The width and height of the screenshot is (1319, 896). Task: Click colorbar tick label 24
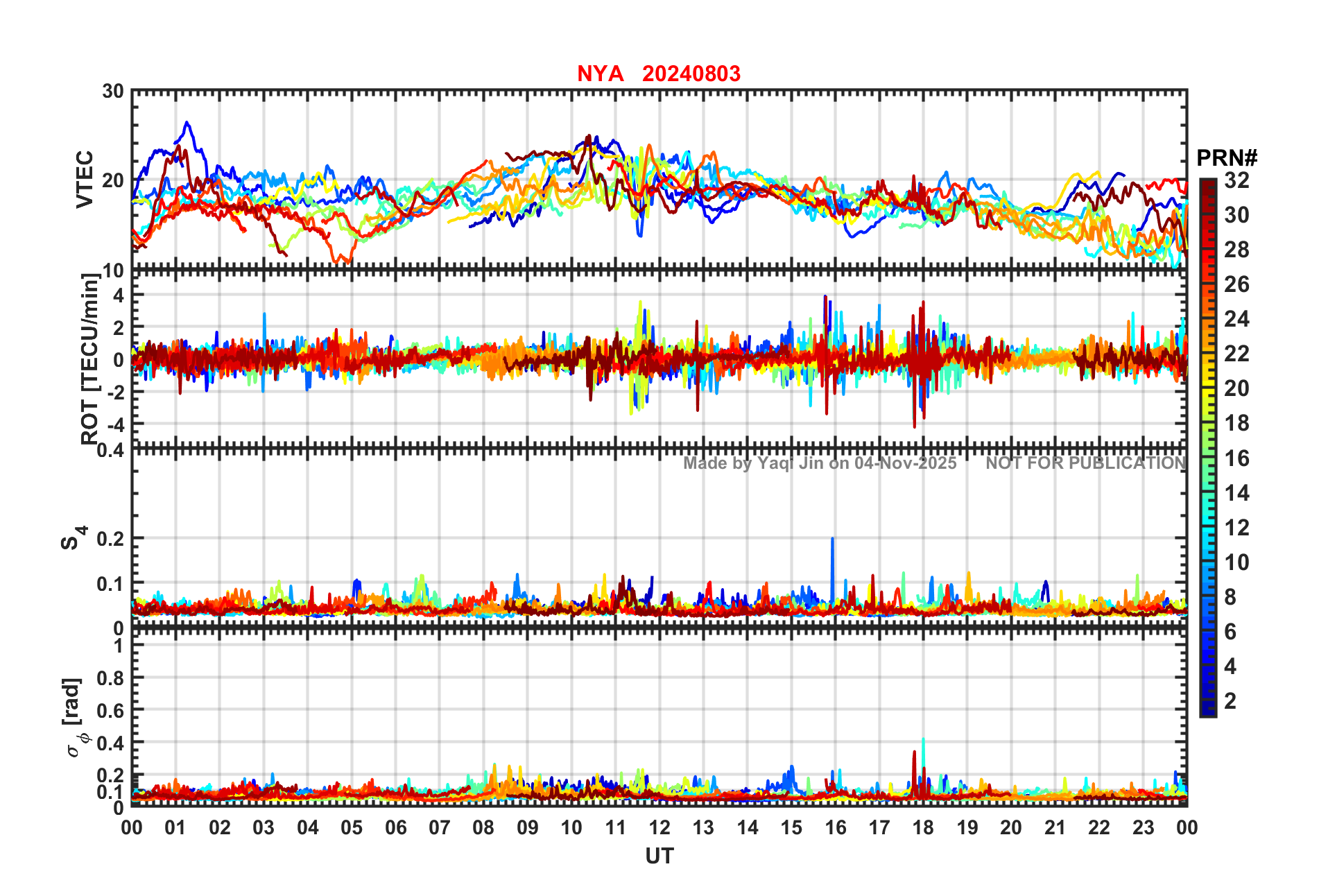pos(1236,319)
